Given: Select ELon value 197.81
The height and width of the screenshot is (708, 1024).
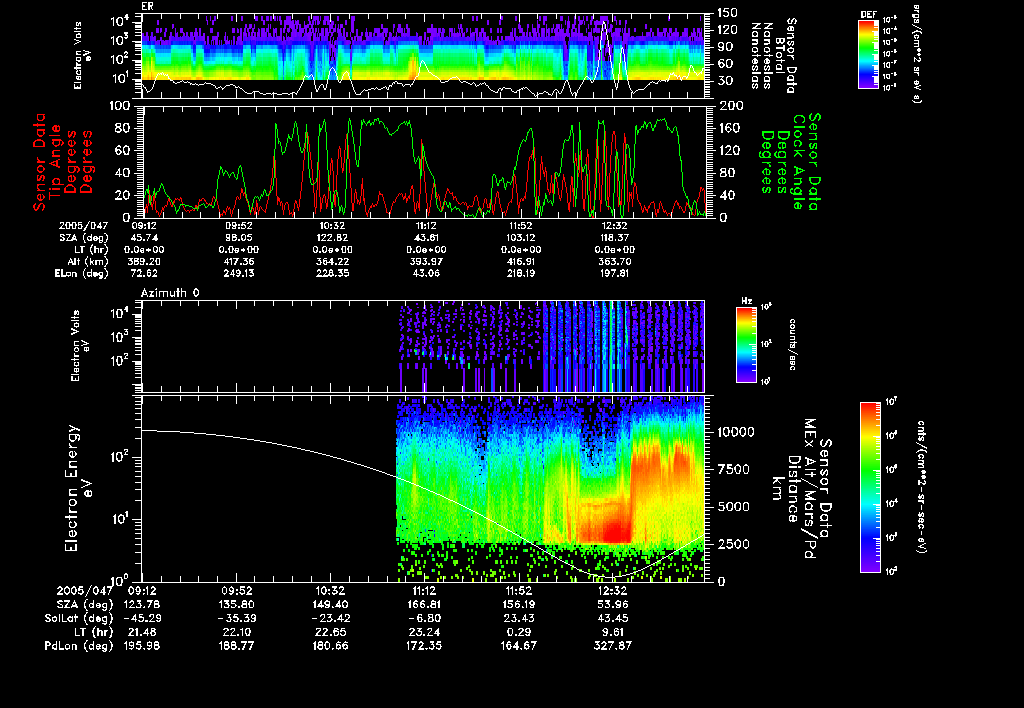Looking at the screenshot, I should tap(615, 273).
